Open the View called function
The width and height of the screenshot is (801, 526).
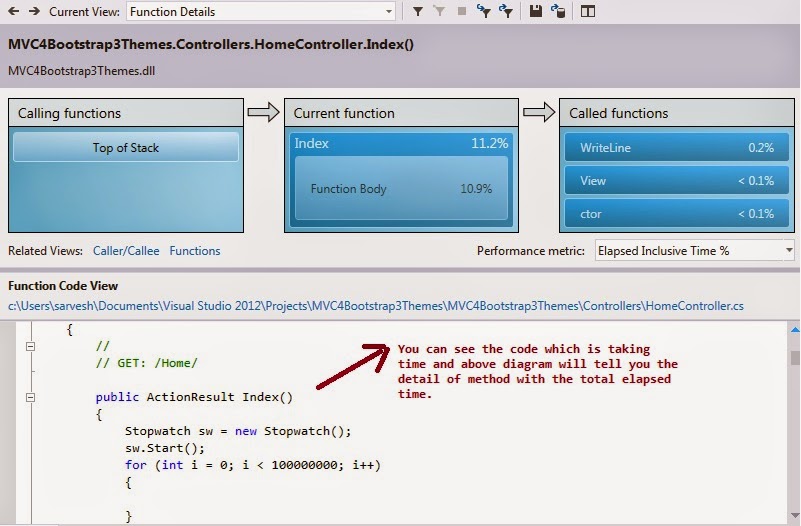click(x=677, y=181)
